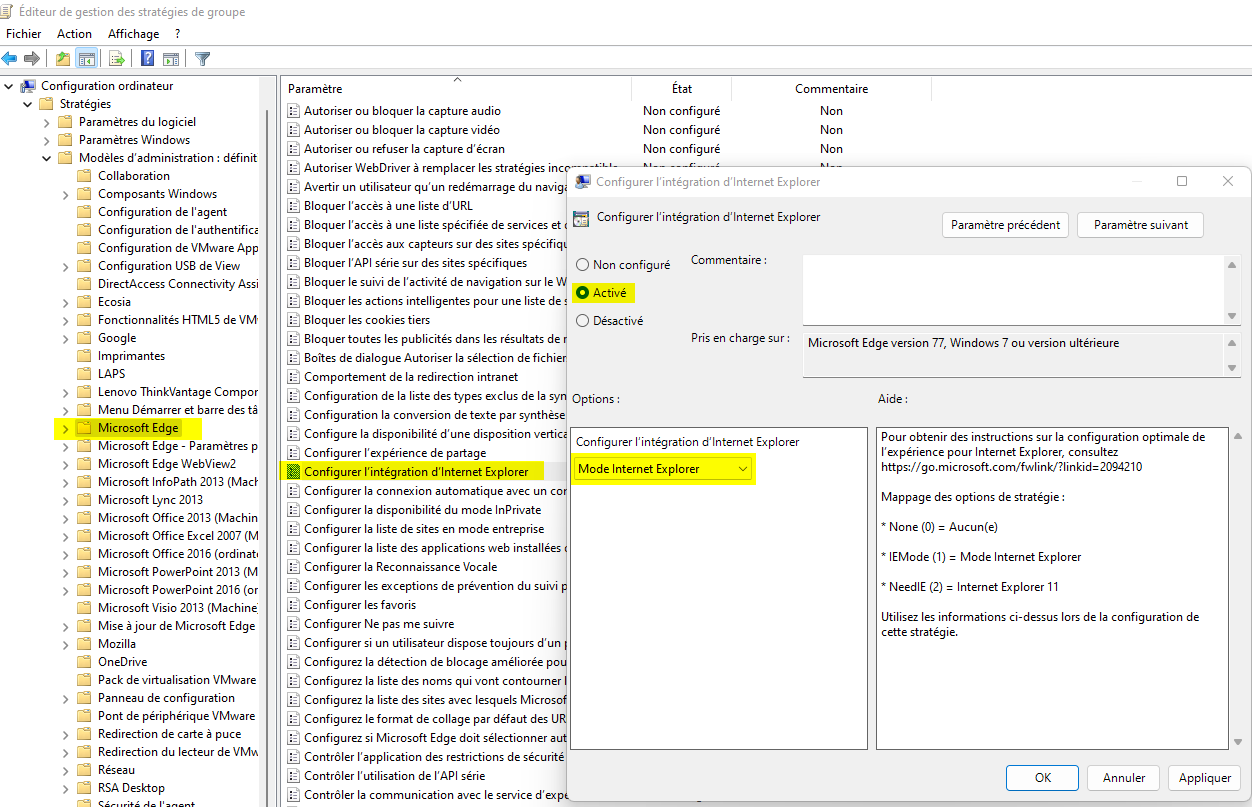The image size is (1252, 807).
Task: Select the Désactivé radio button
Action: click(582, 321)
